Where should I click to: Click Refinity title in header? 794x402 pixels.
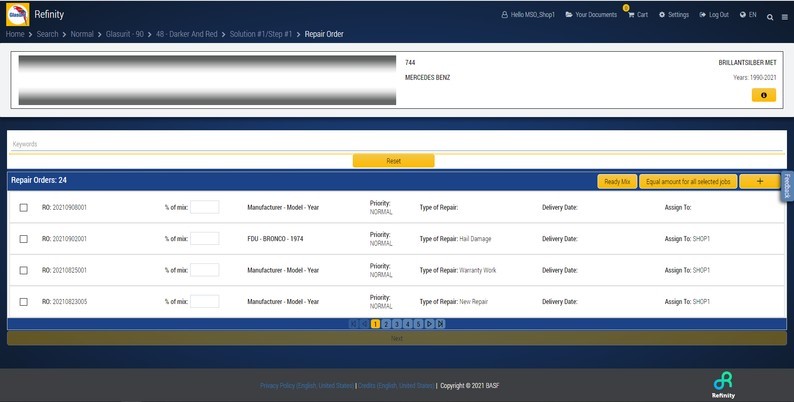[x=49, y=14]
